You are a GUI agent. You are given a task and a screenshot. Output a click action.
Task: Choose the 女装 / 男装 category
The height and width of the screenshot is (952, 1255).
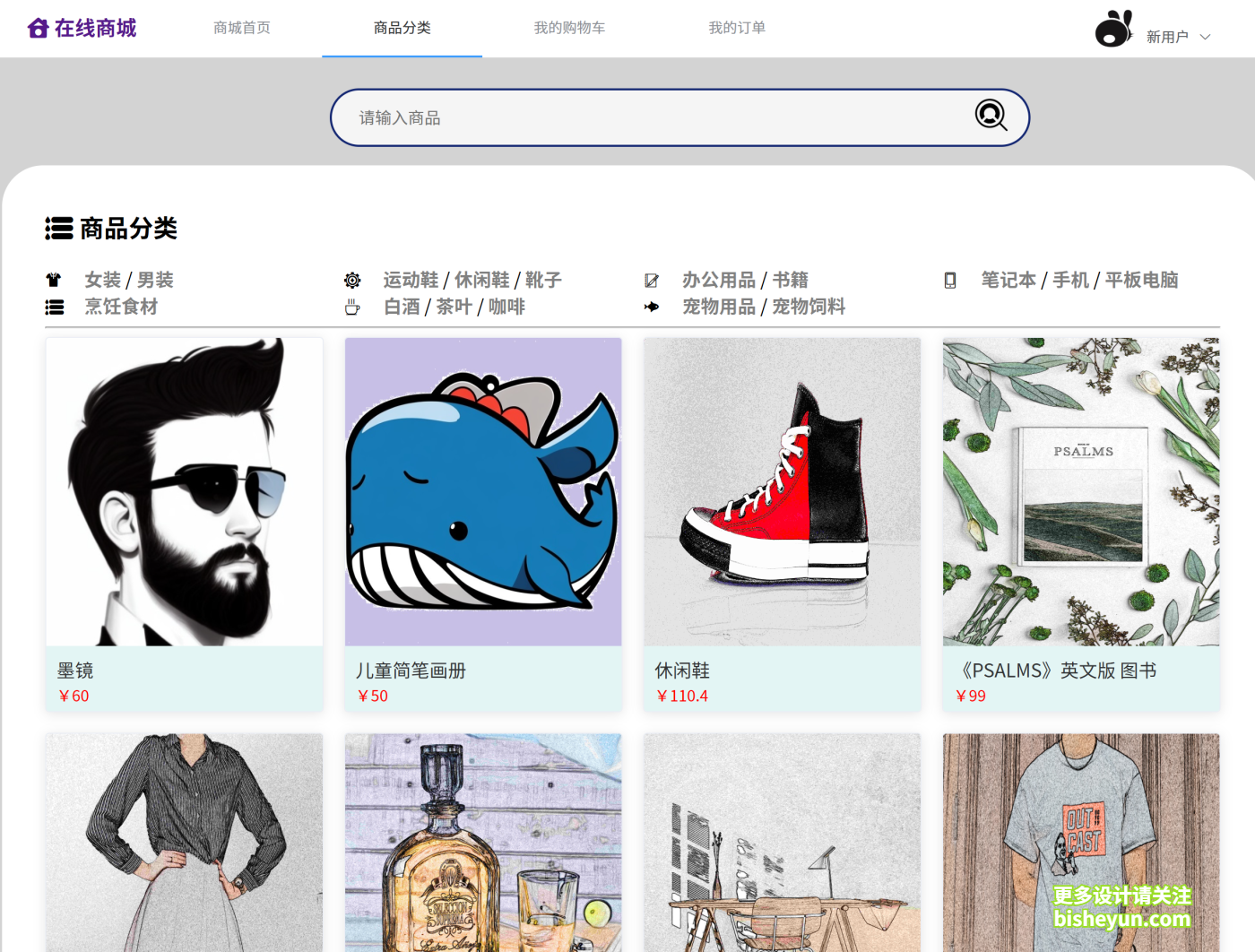coord(129,281)
